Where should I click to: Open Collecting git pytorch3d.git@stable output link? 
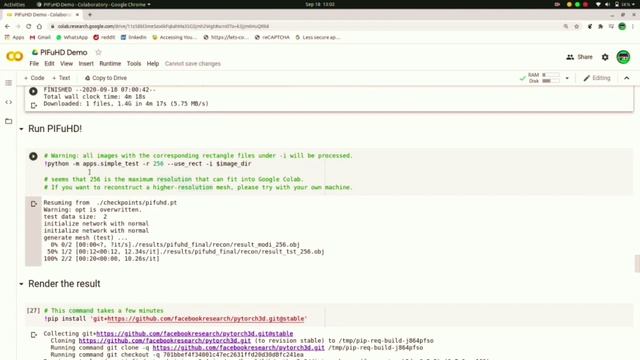pyautogui.click(x=195, y=333)
